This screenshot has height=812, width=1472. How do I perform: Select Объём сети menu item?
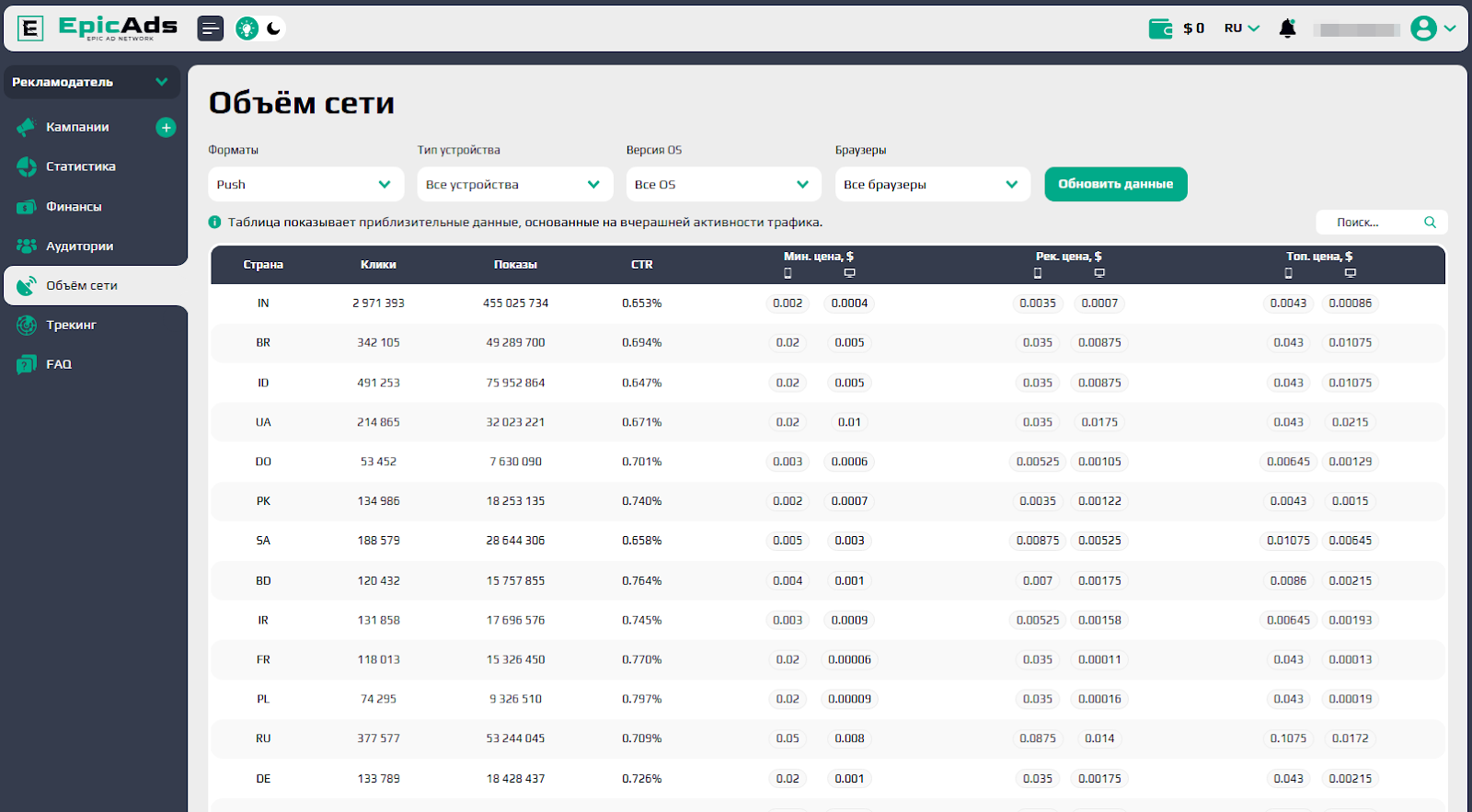(x=96, y=285)
